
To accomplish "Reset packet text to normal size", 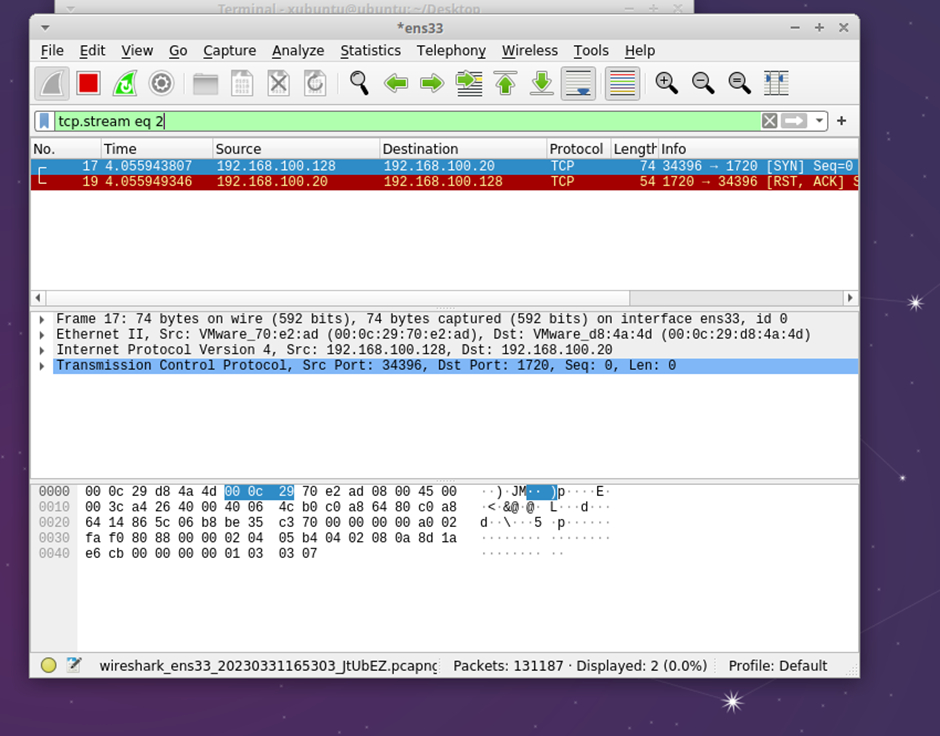I will [x=739, y=83].
